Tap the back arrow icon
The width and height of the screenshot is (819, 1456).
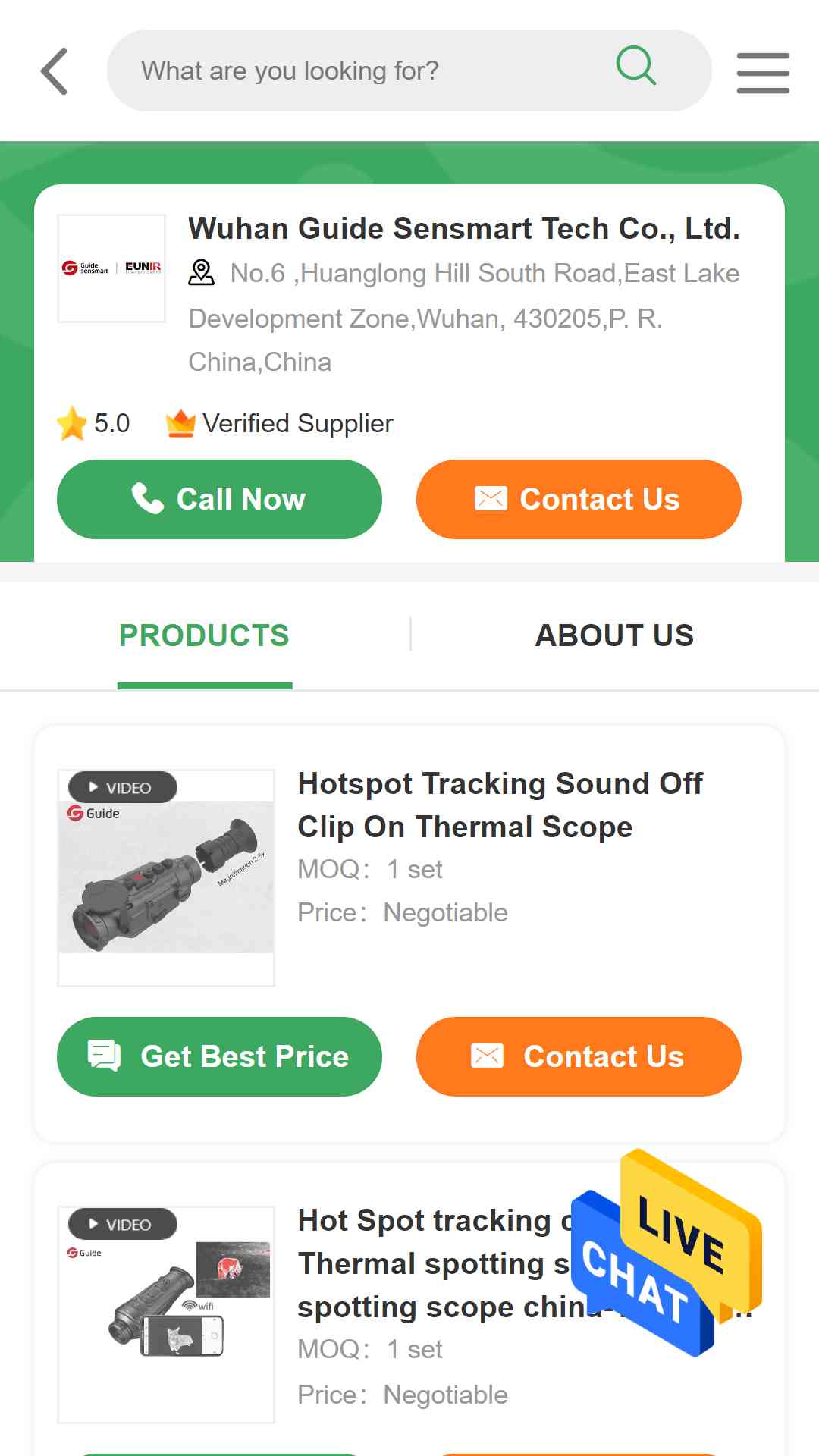tap(54, 71)
